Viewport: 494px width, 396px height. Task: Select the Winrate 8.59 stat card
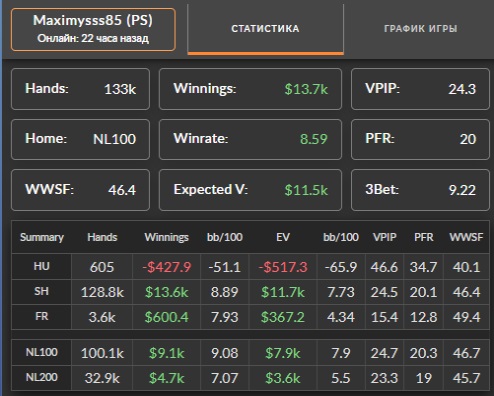[x=250, y=139]
